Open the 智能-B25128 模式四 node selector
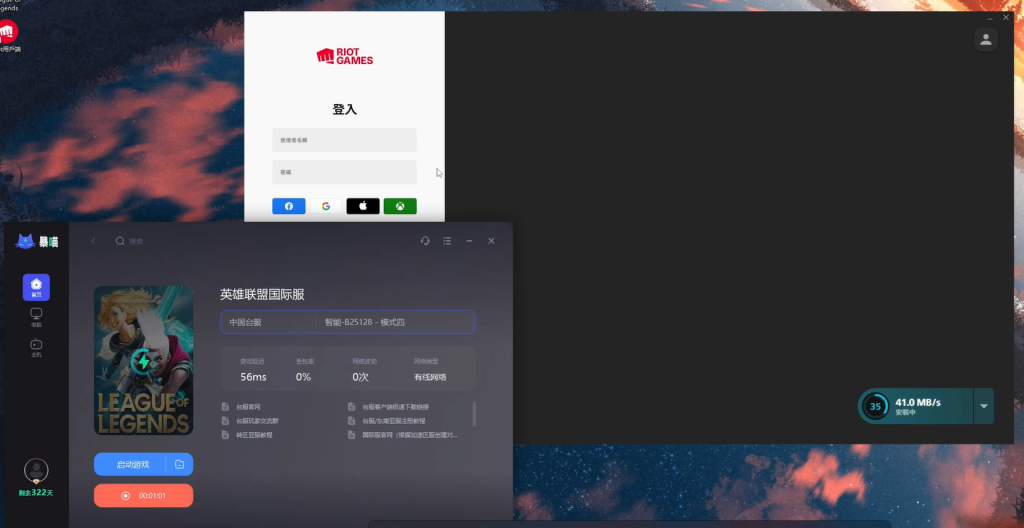Image resolution: width=1024 pixels, height=528 pixels. pos(394,322)
